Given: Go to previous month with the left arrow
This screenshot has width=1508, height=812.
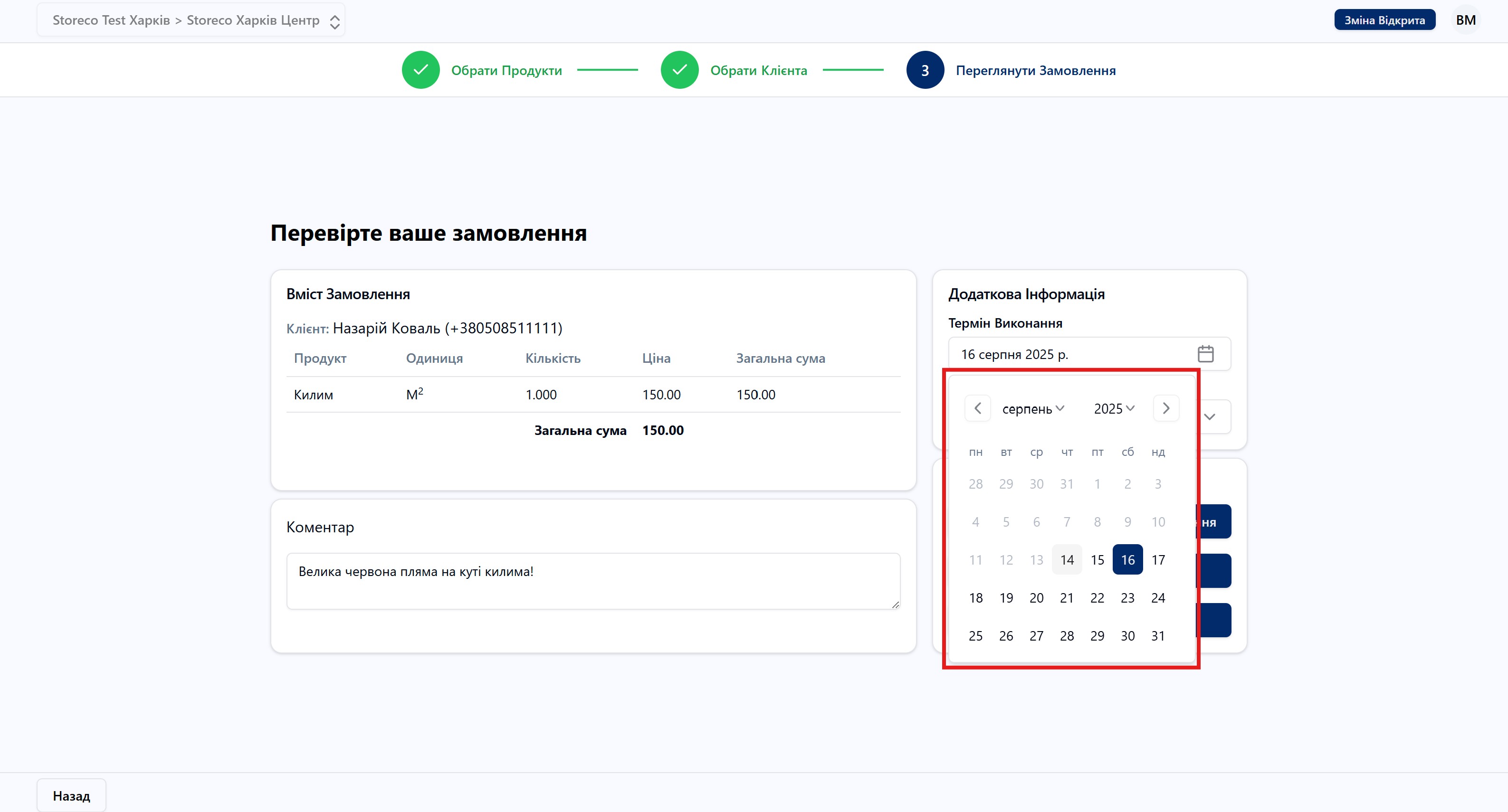Looking at the screenshot, I should tap(977, 408).
